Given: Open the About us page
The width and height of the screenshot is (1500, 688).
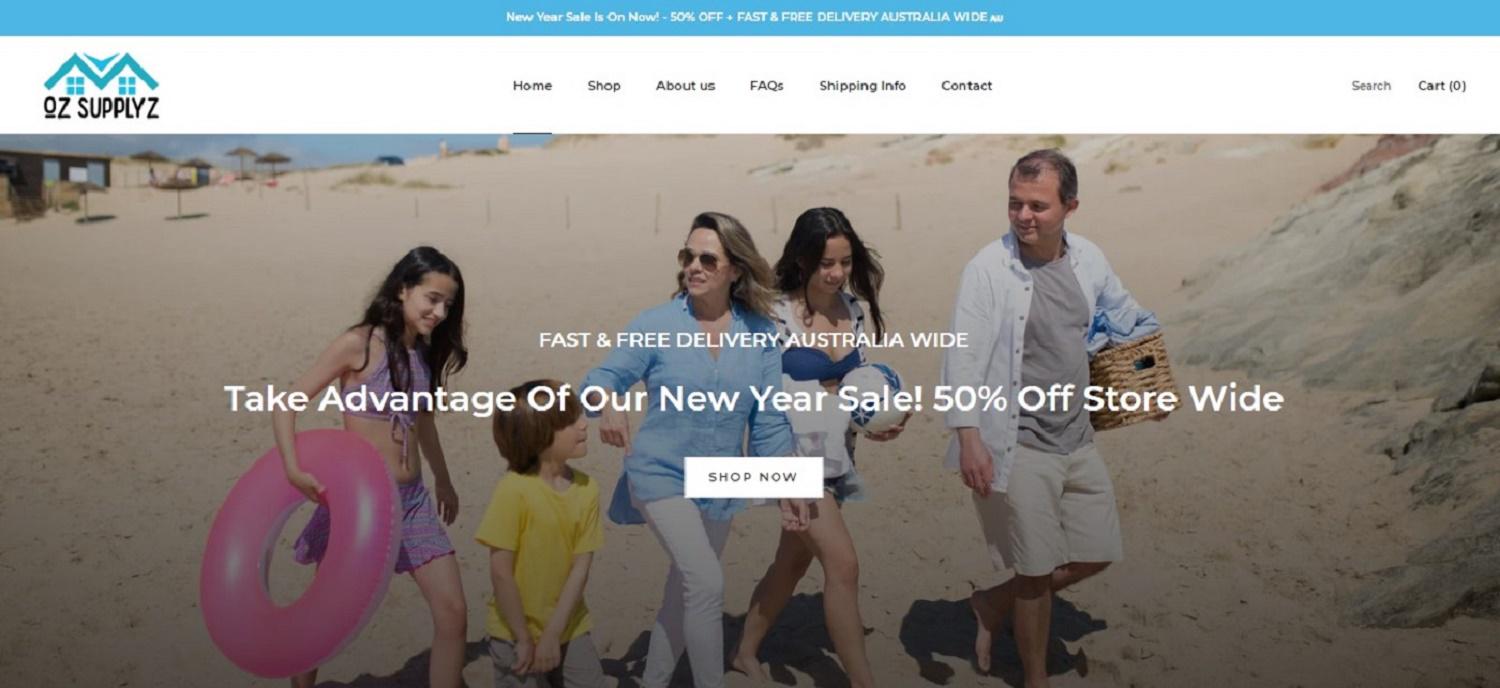Looking at the screenshot, I should pos(685,86).
